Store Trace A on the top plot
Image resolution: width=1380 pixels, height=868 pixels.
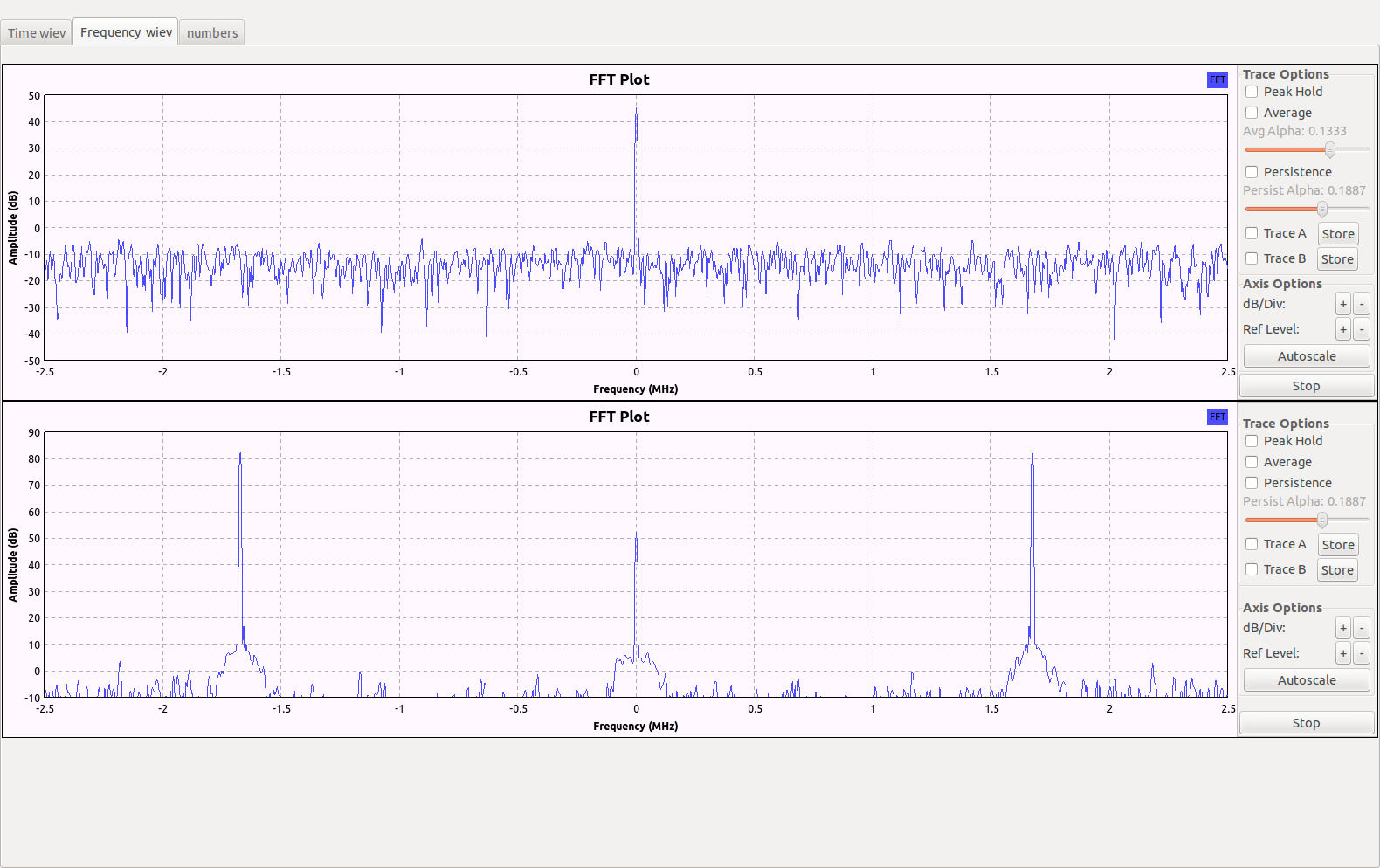pos(1337,234)
